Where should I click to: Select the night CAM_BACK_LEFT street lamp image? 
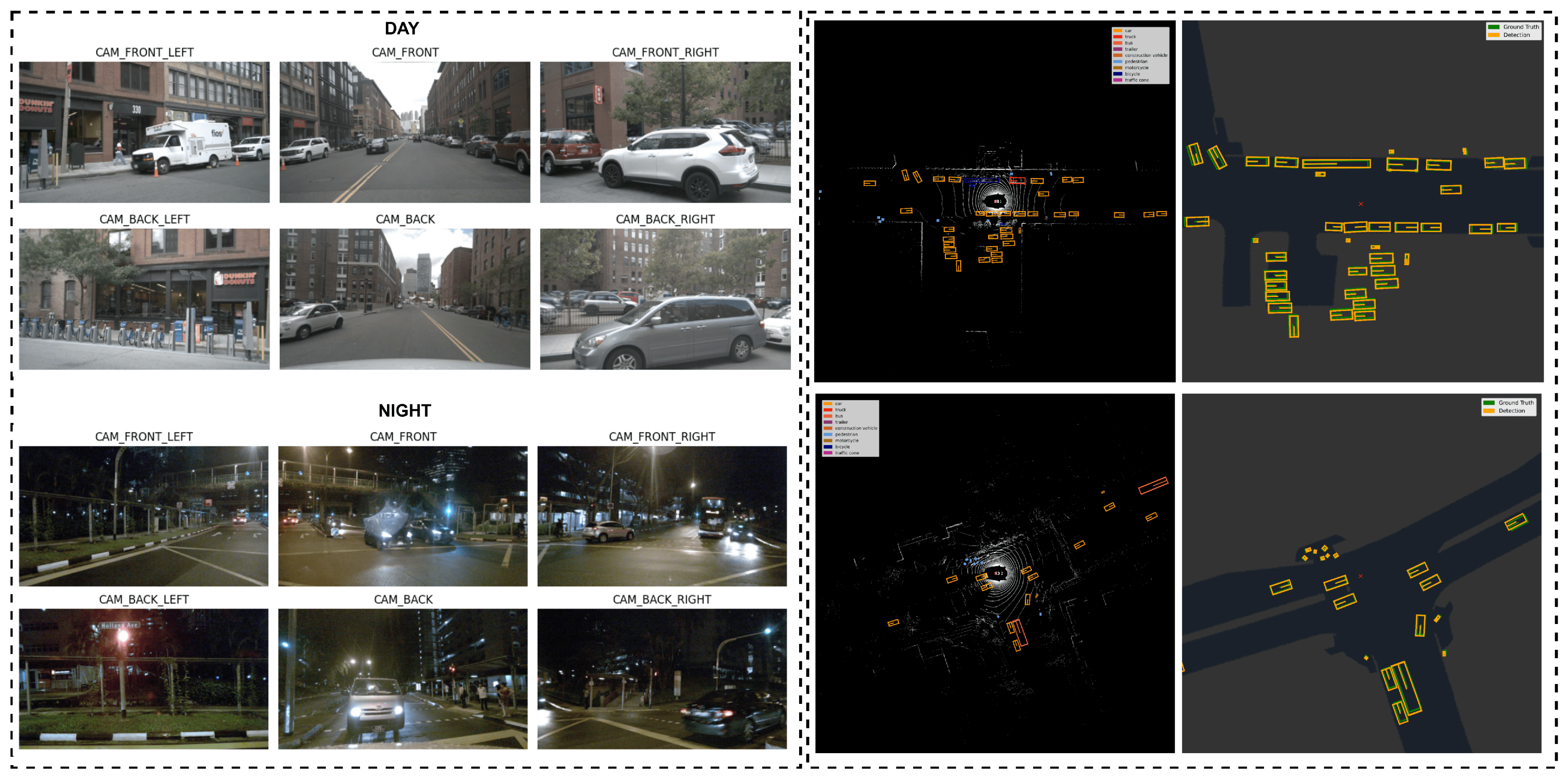[144, 678]
